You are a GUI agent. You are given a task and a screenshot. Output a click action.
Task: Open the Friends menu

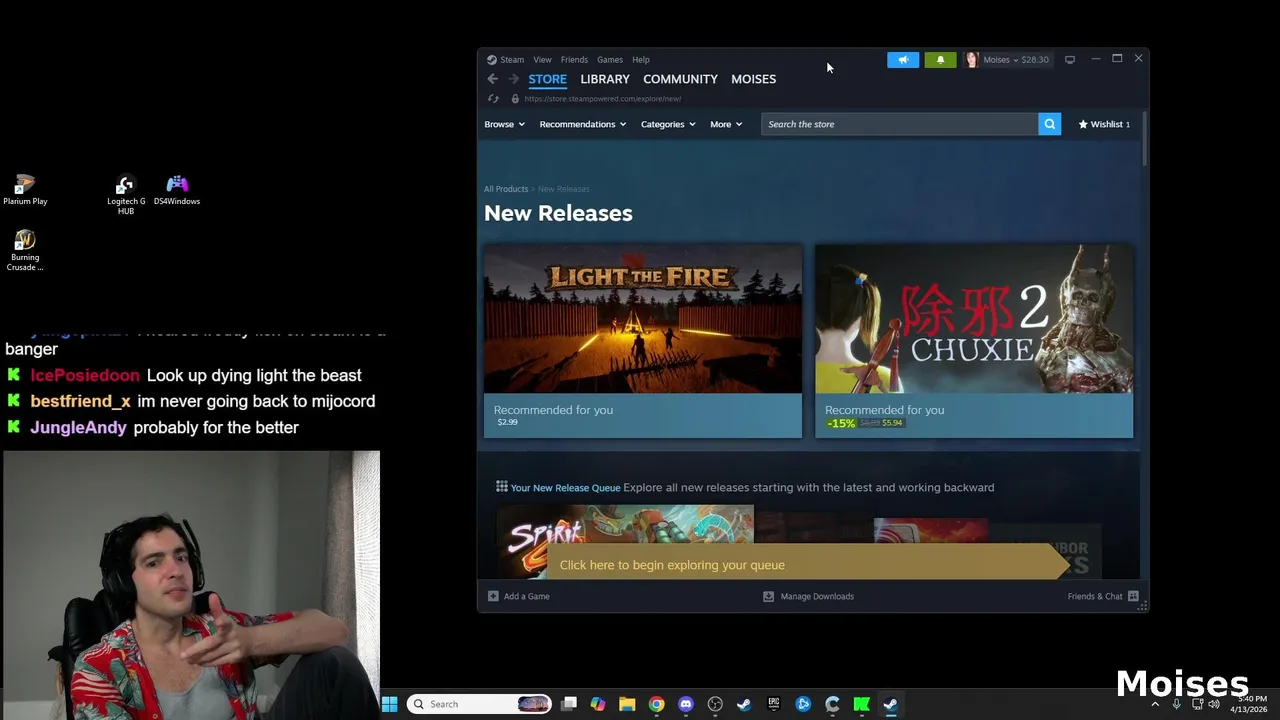coord(574,60)
